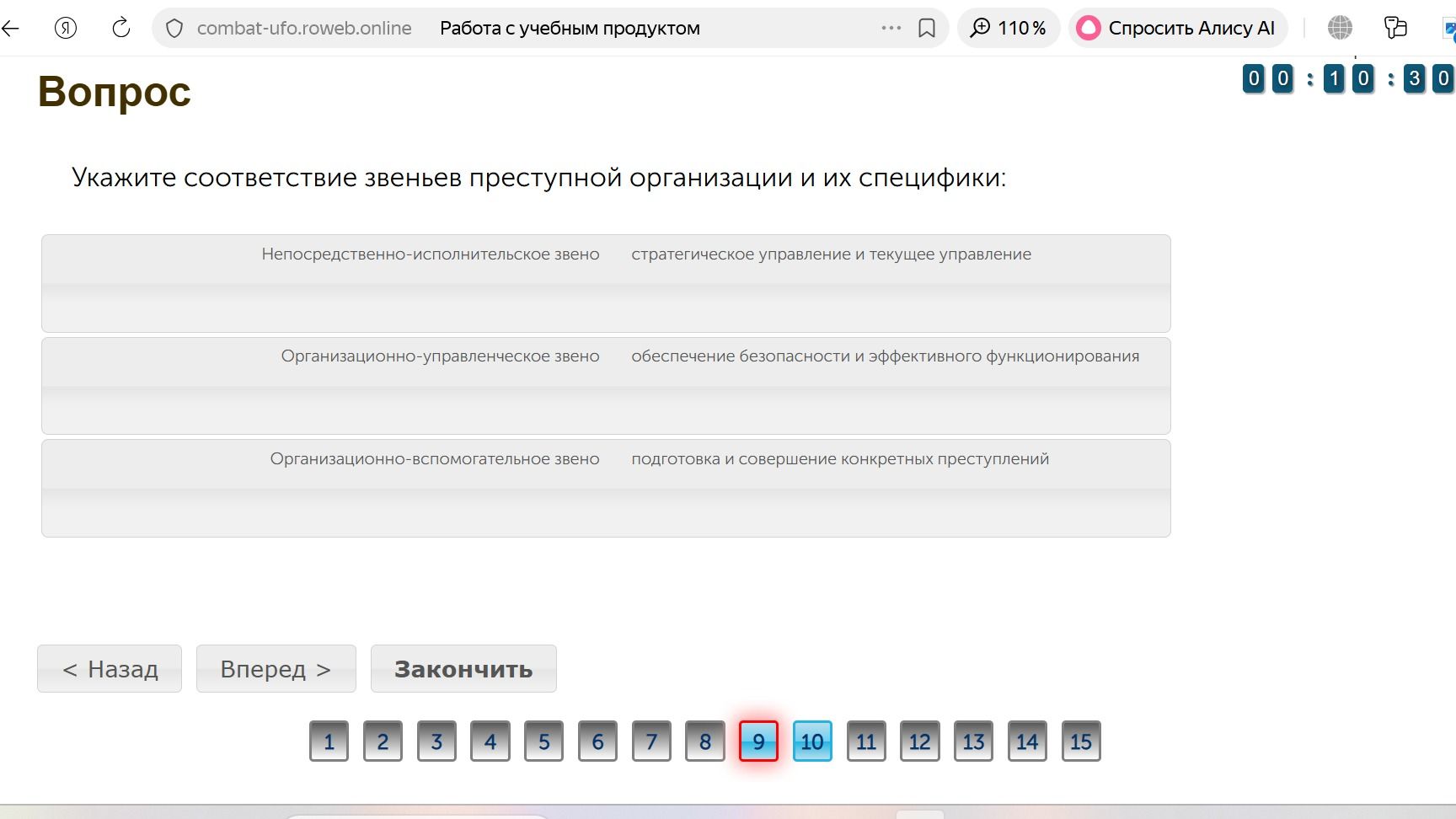Image resolution: width=1456 pixels, height=819 pixels.
Task: Reload the page with refresh icon
Action: (x=121, y=28)
